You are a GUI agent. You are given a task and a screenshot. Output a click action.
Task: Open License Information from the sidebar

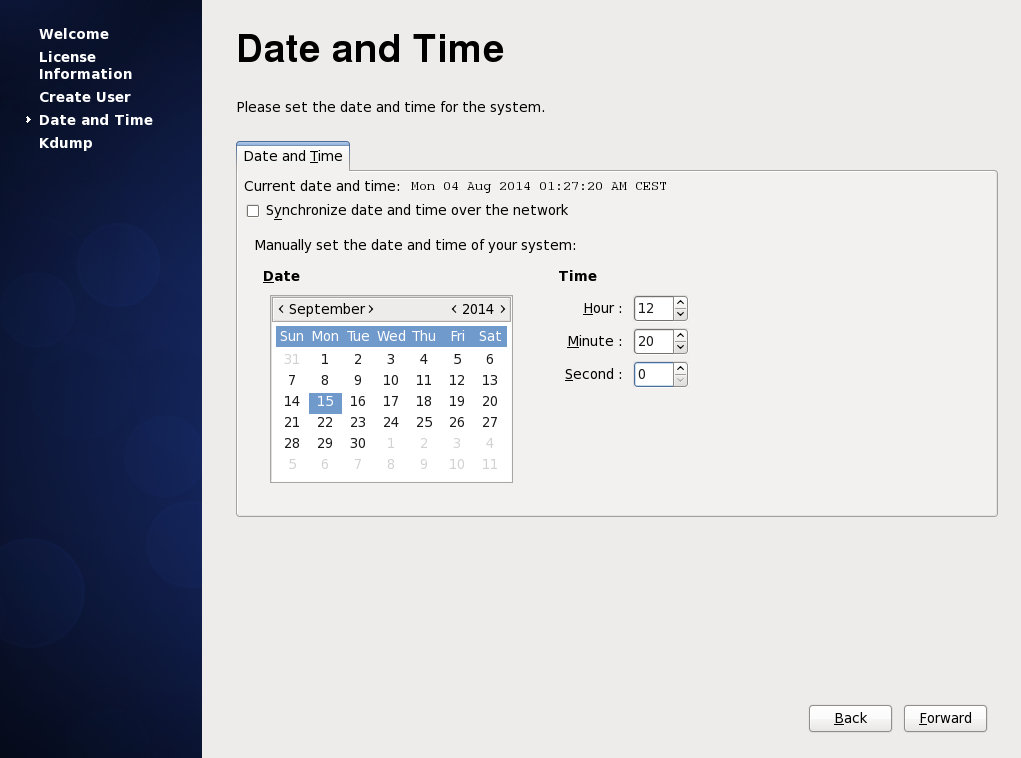coord(85,65)
